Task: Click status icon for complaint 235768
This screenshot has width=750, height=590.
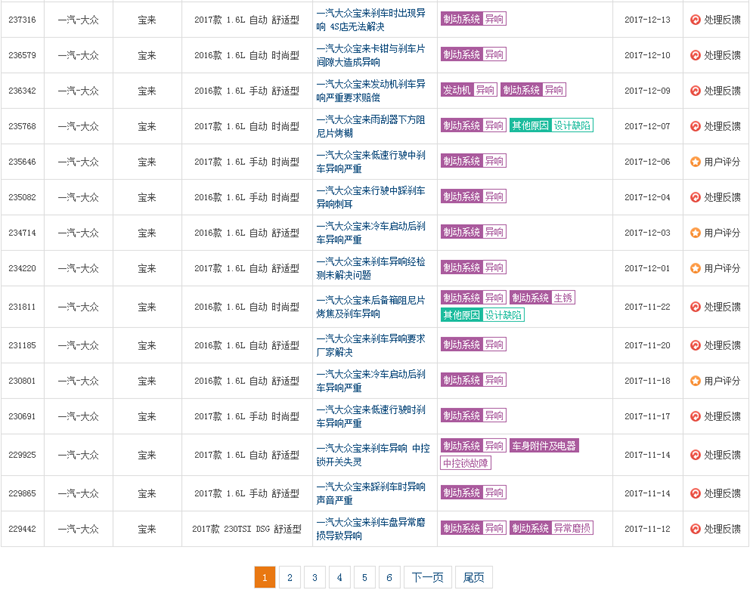Action: pyautogui.click(x=695, y=126)
